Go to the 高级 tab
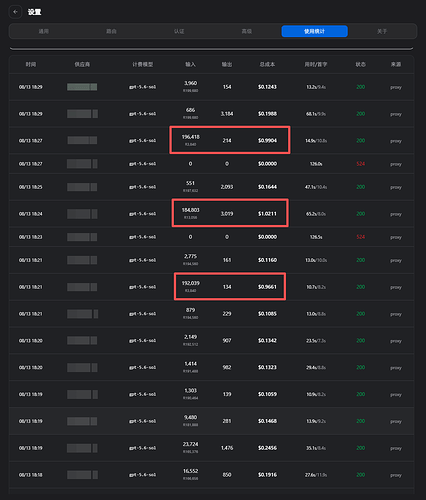Screen dimensions: 426x500 [x=247, y=31]
